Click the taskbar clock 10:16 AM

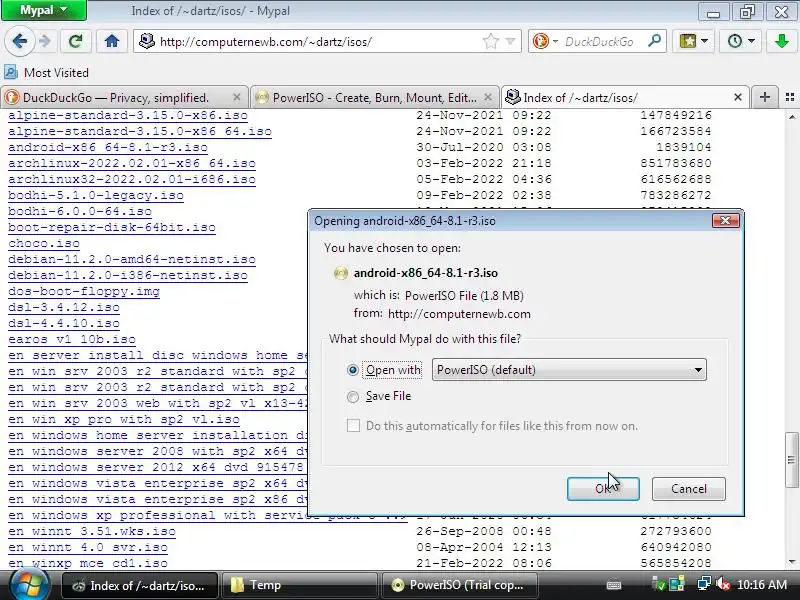[762, 585]
